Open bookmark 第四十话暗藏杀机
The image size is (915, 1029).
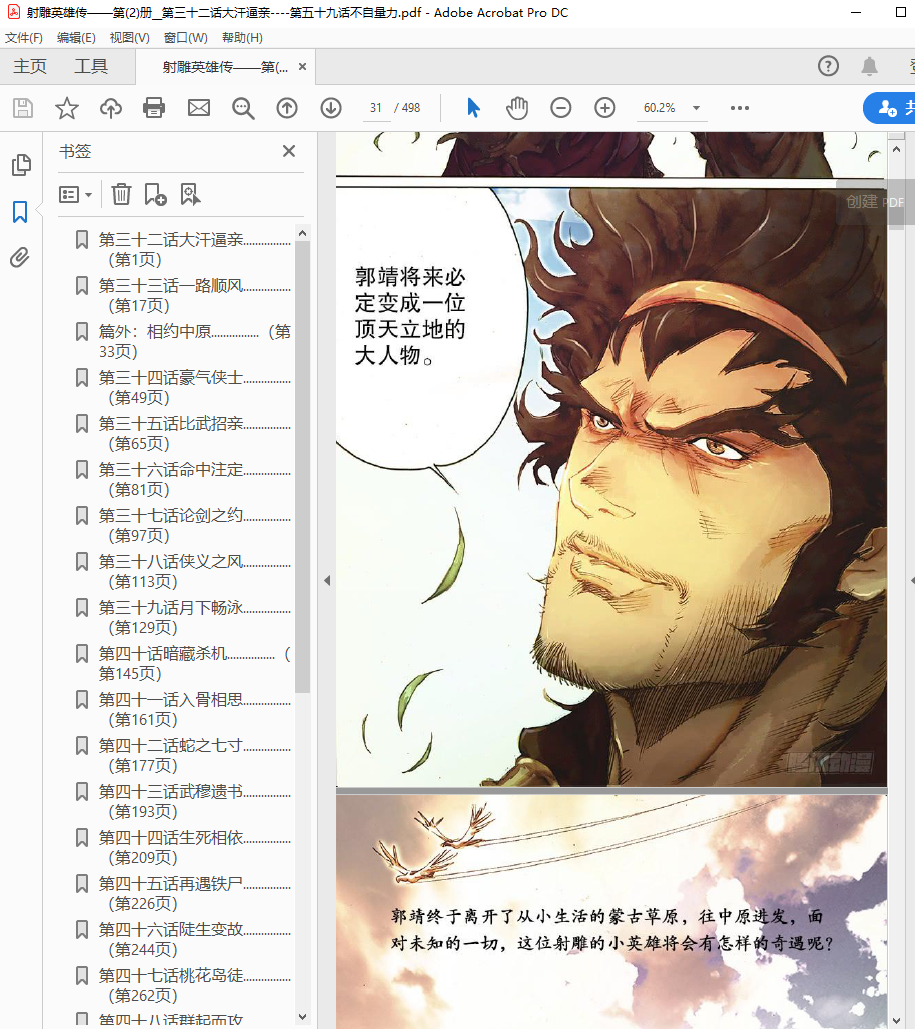tap(194, 663)
